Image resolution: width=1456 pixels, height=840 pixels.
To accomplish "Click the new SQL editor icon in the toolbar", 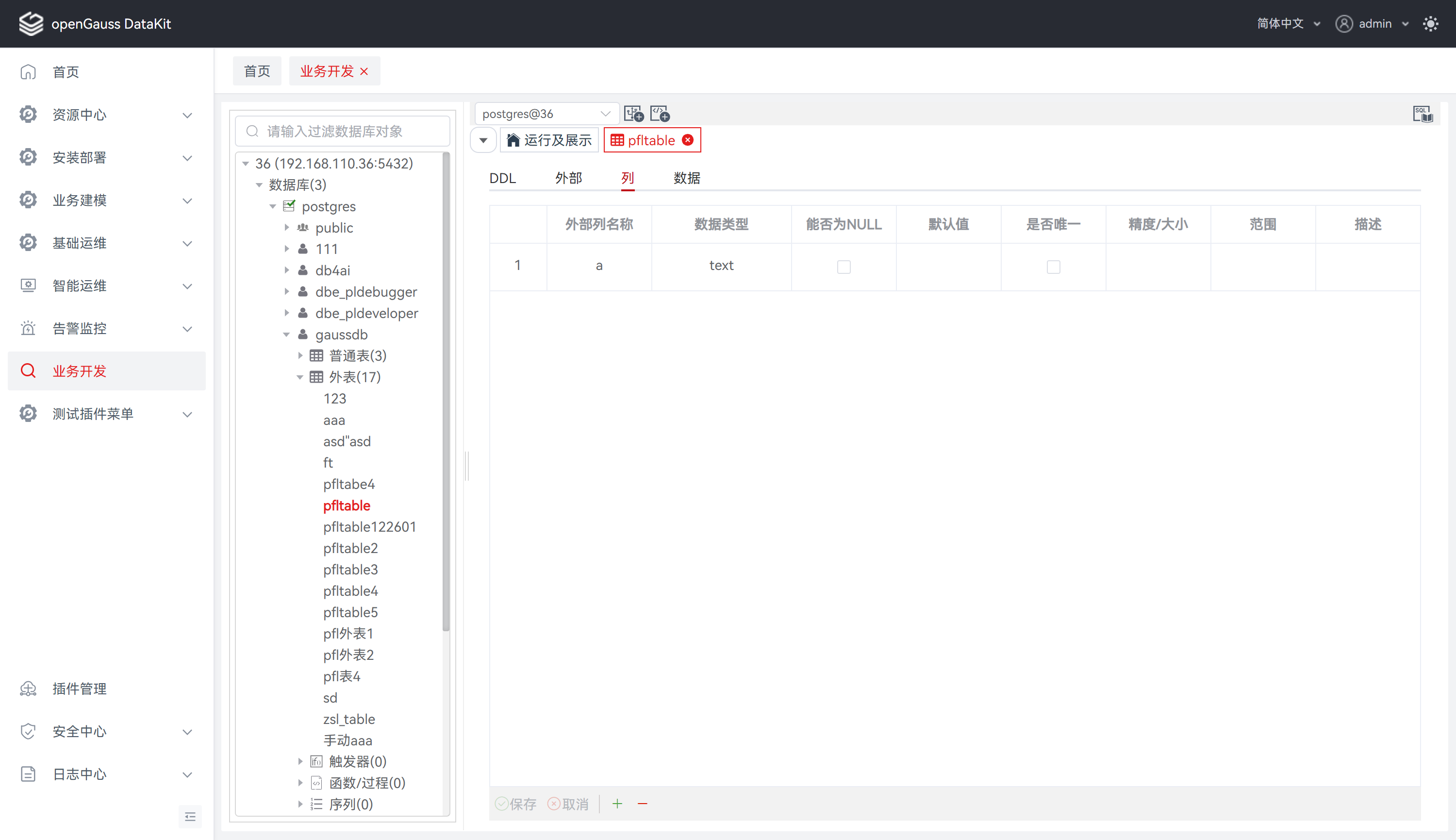I will (660, 114).
